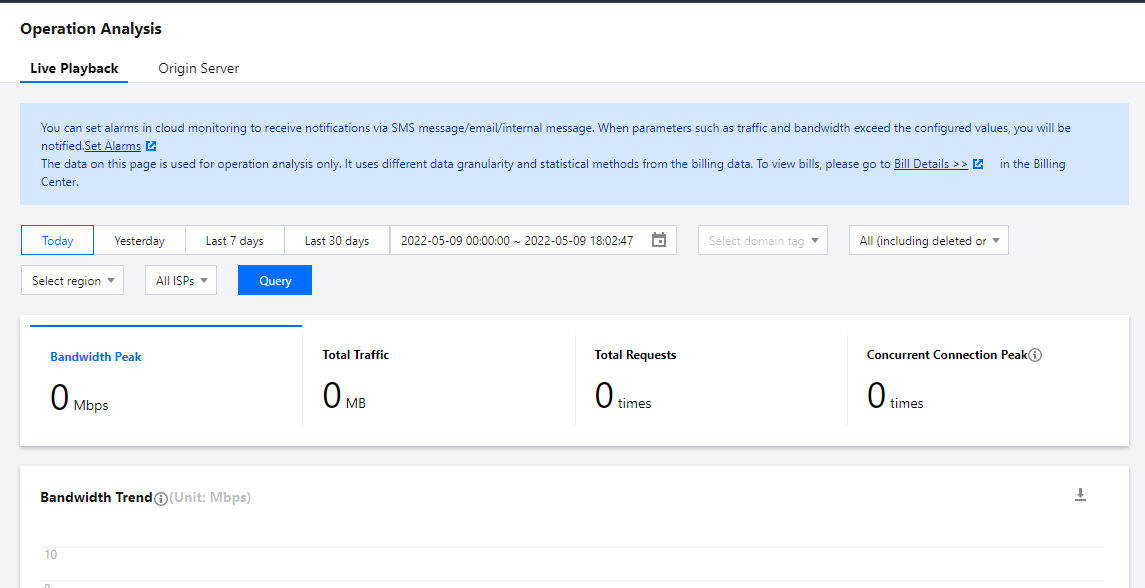Choose the Last 7 days range
The width and height of the screenshot is (1145, 588).
234,240
